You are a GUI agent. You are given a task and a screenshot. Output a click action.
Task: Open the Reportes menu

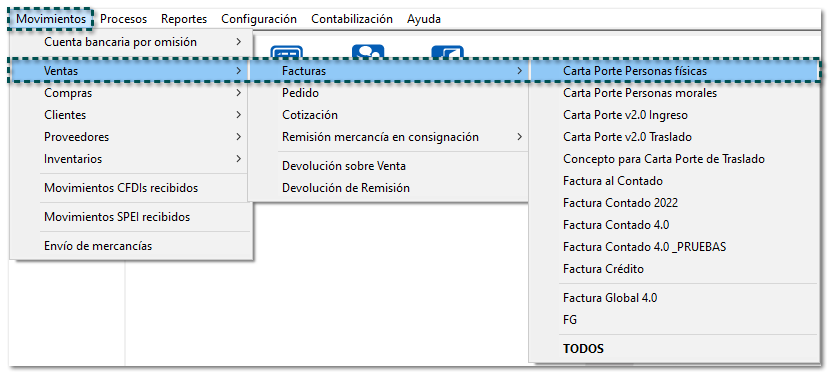tap(184, 19)
